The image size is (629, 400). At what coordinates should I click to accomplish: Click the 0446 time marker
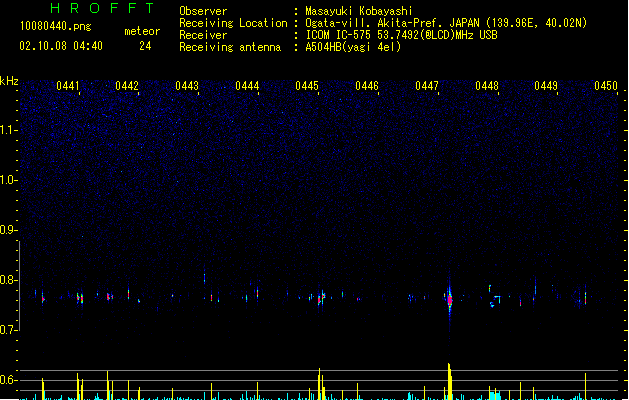367,86
